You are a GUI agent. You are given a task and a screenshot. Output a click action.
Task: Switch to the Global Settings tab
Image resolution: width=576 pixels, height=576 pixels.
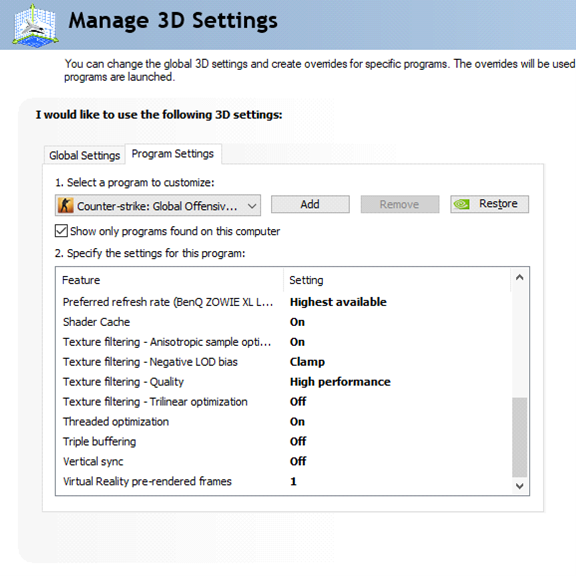coord(84,155)
